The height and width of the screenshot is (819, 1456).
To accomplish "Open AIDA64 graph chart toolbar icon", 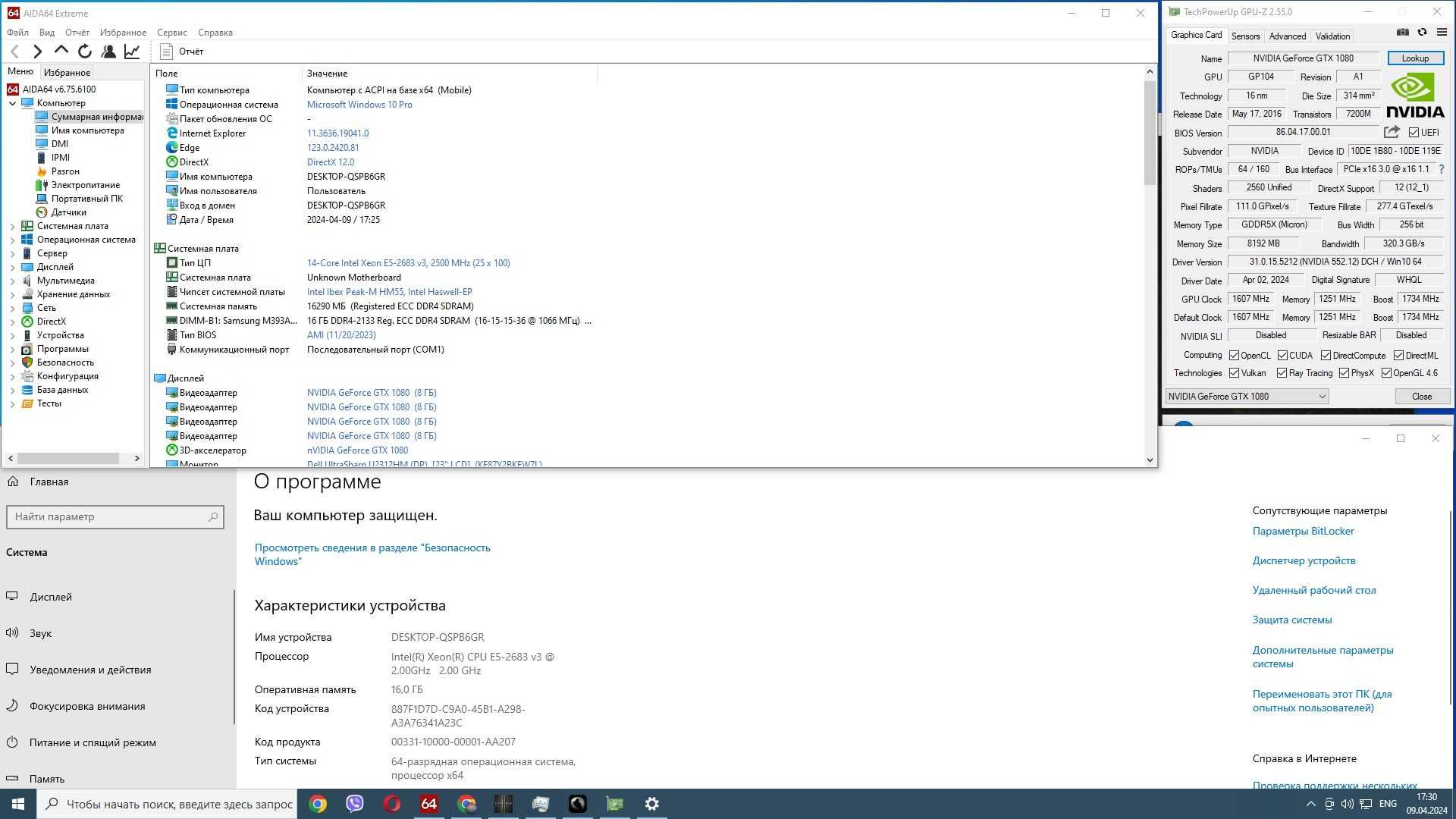I will click(132, 52).
